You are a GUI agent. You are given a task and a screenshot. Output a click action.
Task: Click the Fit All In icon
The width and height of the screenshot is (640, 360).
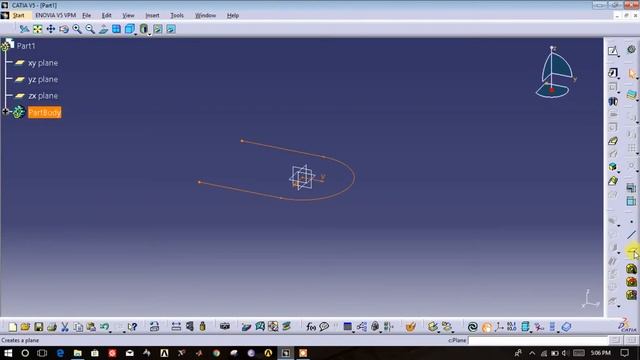[x=38, y=29]
